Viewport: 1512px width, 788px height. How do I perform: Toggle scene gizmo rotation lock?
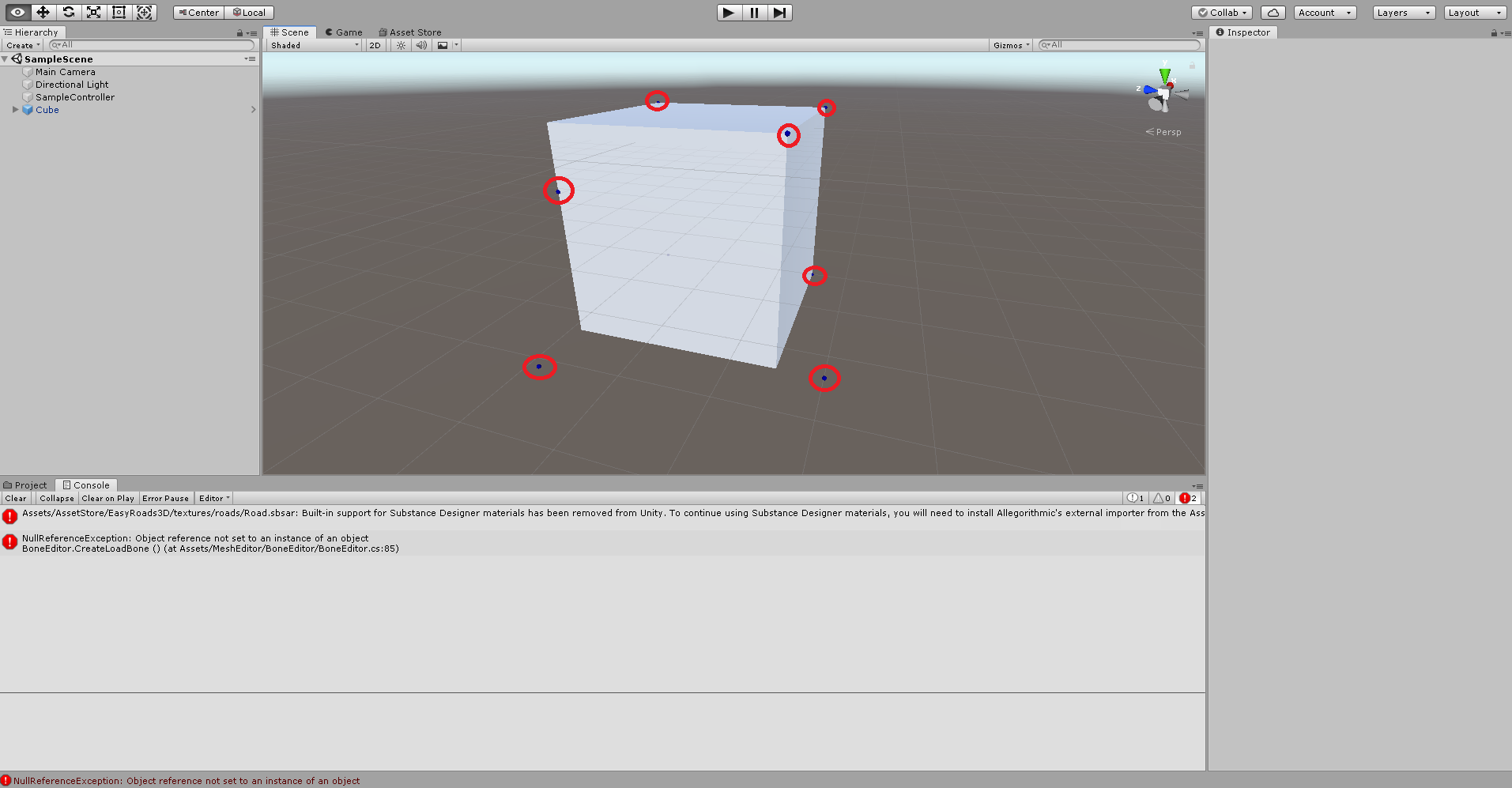click(x=1192, y=66)
